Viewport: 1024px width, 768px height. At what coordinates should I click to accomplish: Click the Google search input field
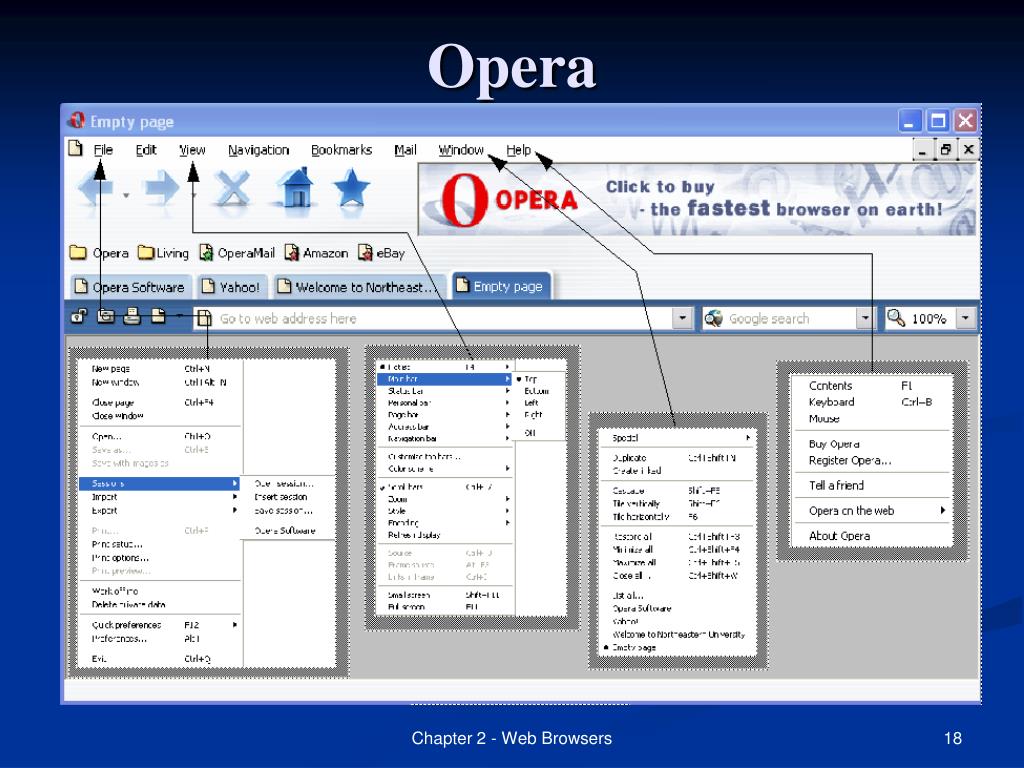click(790, 318)
